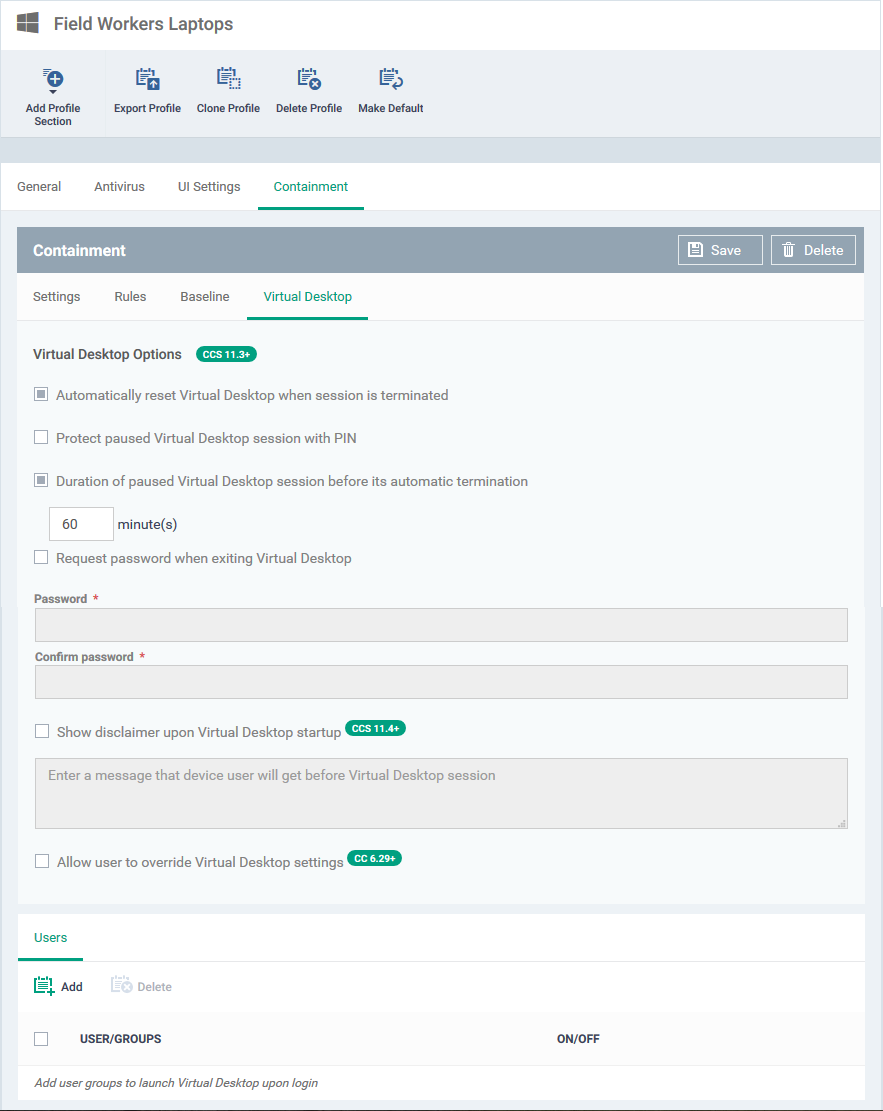Viewport: 883px width, 1111px height.
Task: Open dropdown arrow under Add Profile Section
Action: [52, 92]
